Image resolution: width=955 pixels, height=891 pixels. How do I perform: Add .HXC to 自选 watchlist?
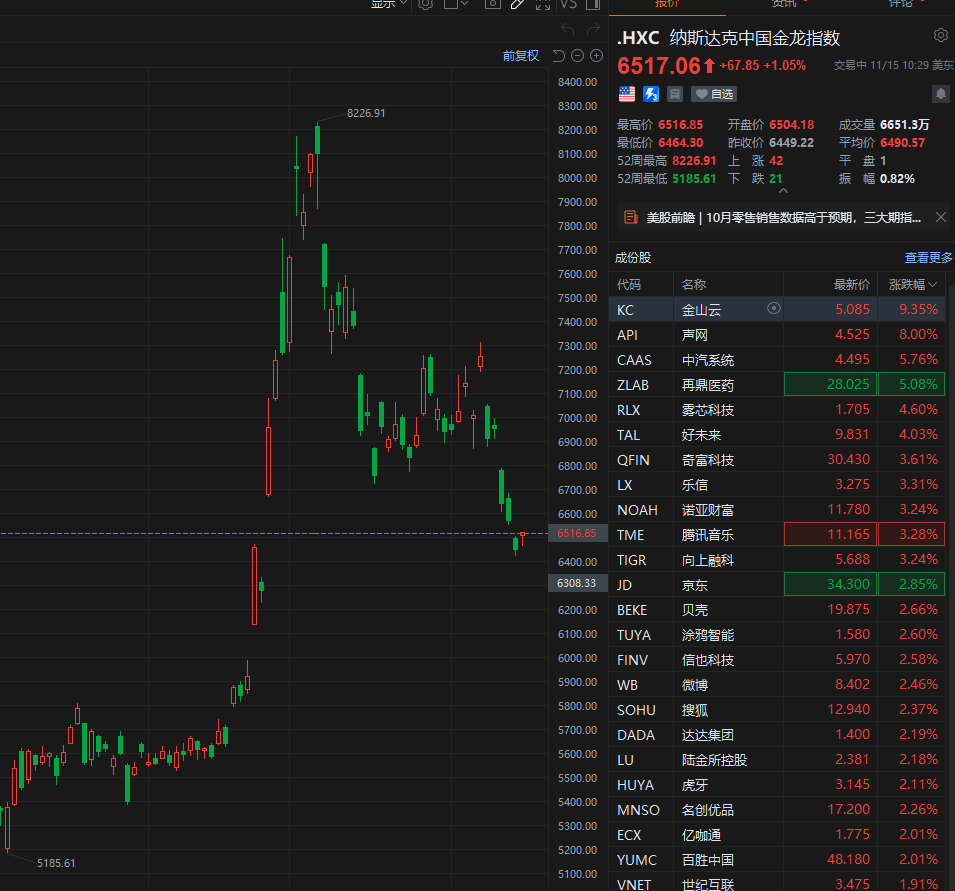pos(714,94)
